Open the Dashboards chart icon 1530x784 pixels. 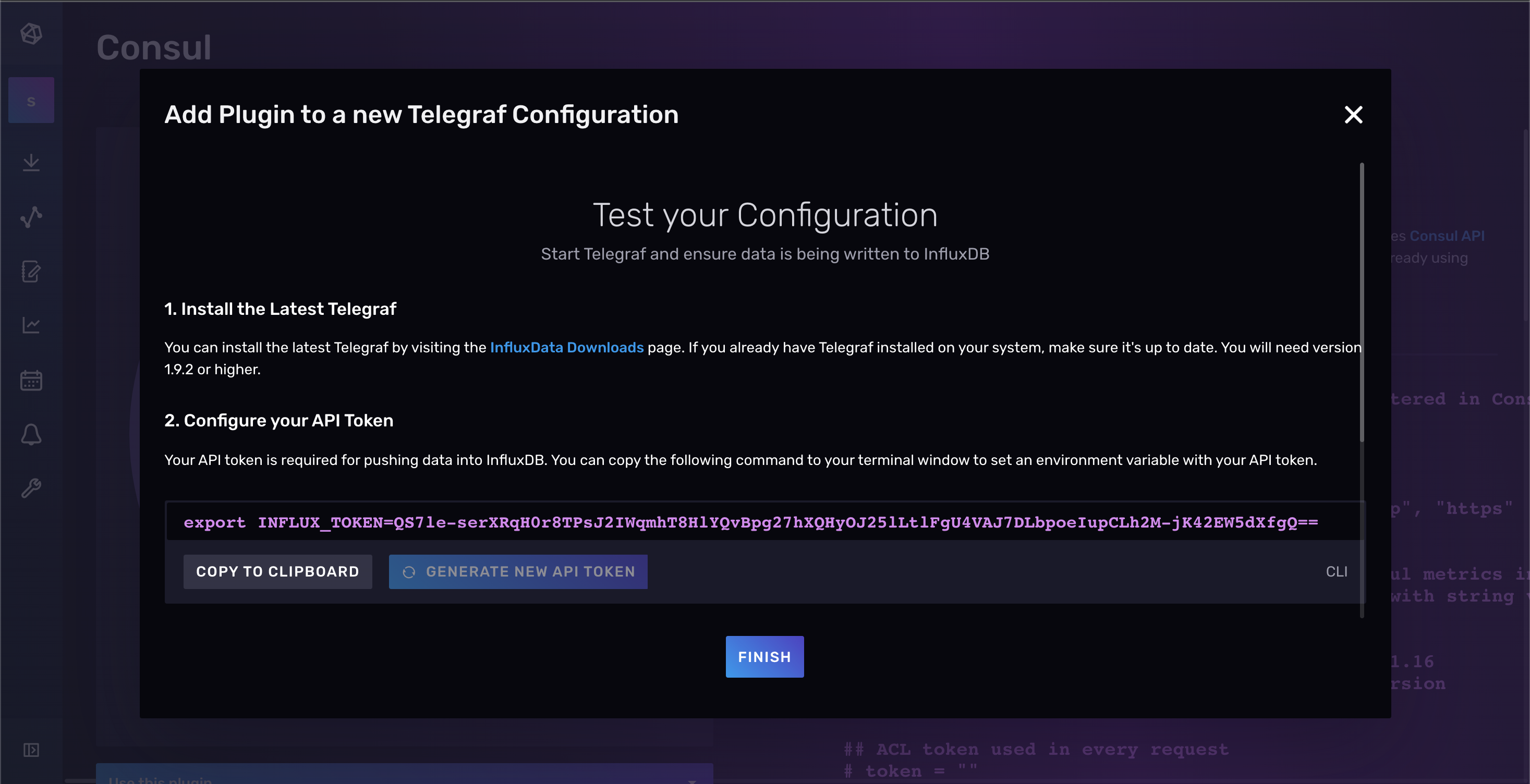[x=31, y=324]
